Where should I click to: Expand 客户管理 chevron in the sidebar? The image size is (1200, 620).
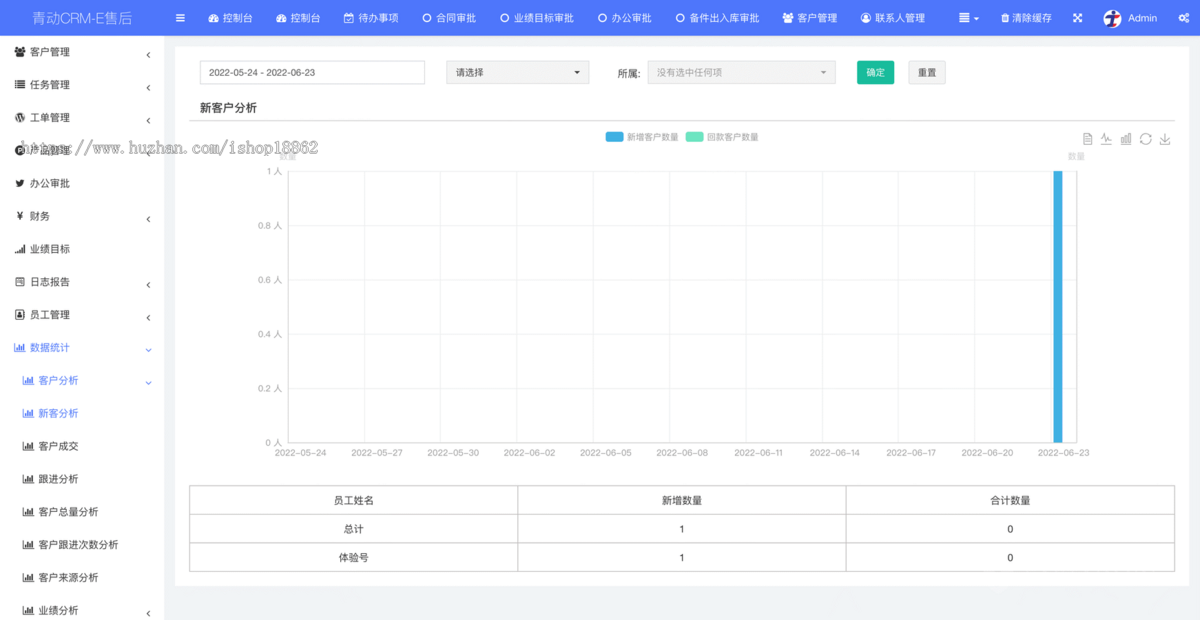(x=148, y=55)
